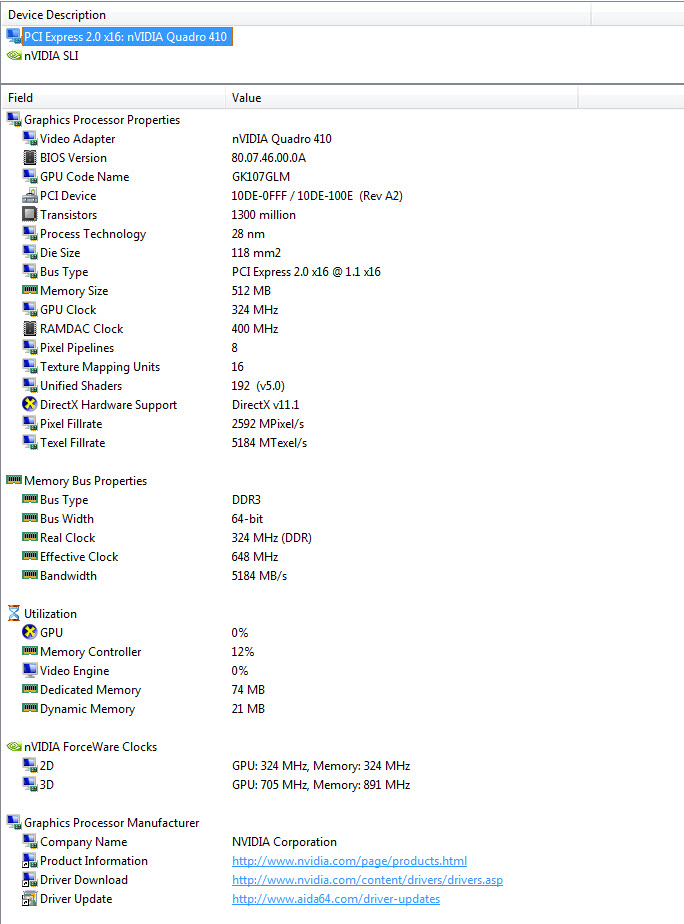This screenshot has height=924, width=684.
Task: Select the DDR3 bus type value
Action: (x=246, y=500)
